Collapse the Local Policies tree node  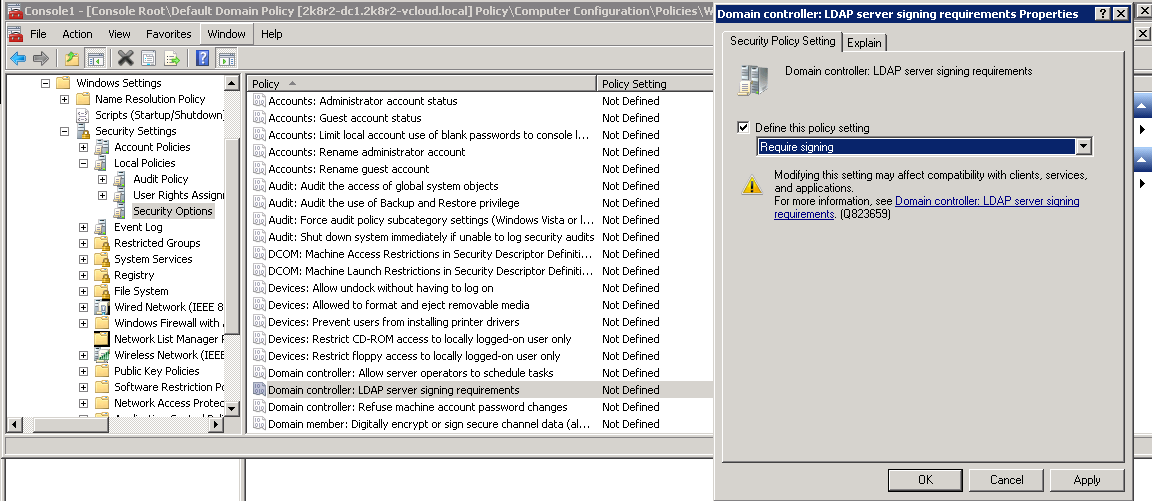[x=84, y=163]
